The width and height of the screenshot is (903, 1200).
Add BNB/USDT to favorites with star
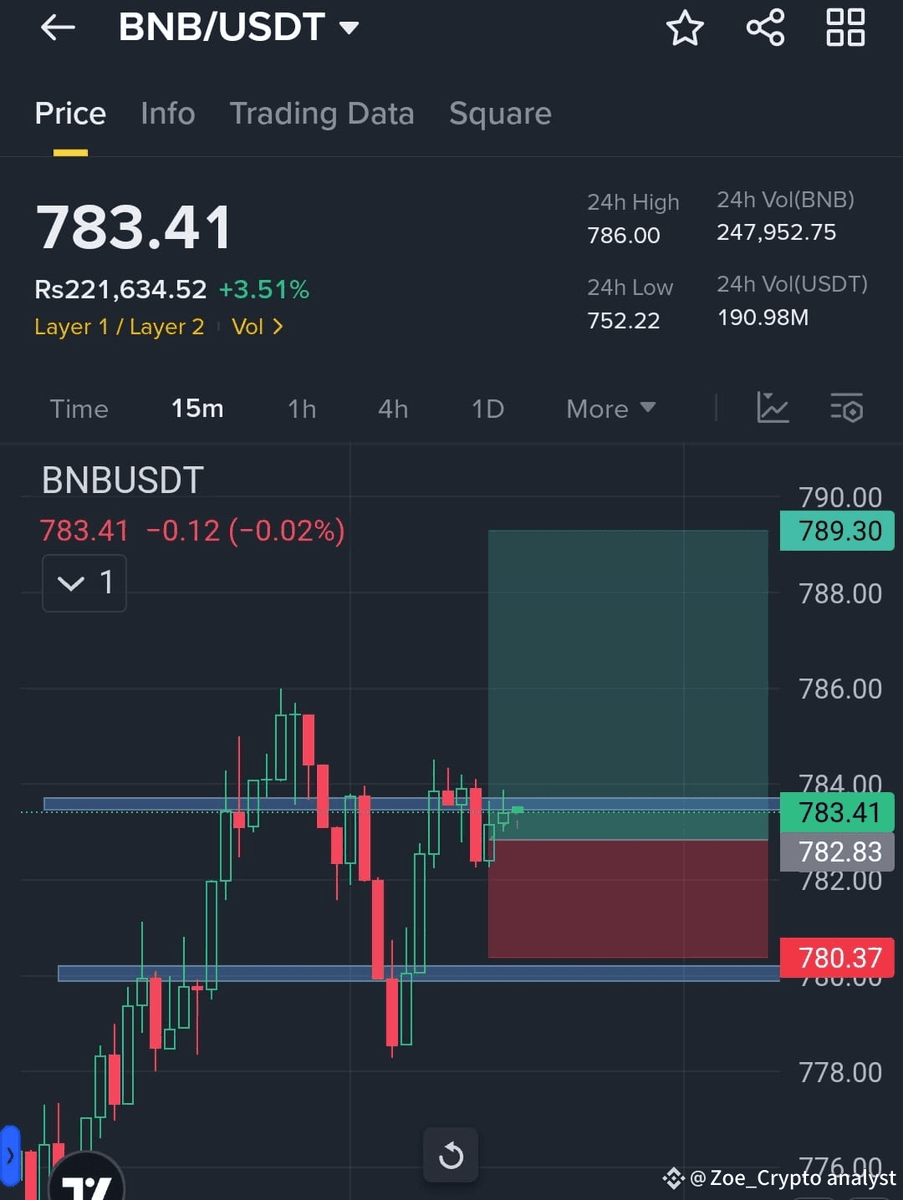point(685,28)
